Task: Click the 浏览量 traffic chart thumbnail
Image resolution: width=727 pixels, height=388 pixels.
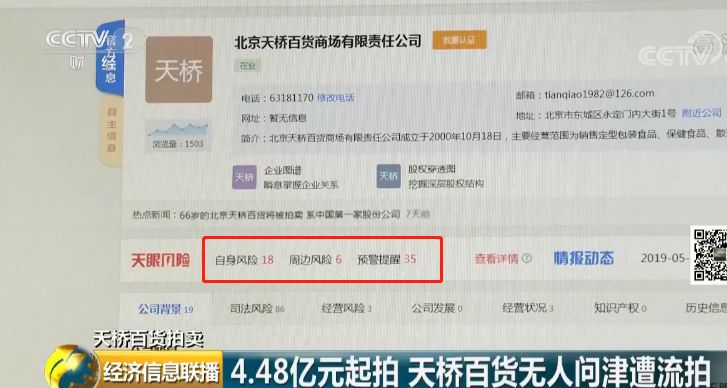Action: (x=178, y=135)
